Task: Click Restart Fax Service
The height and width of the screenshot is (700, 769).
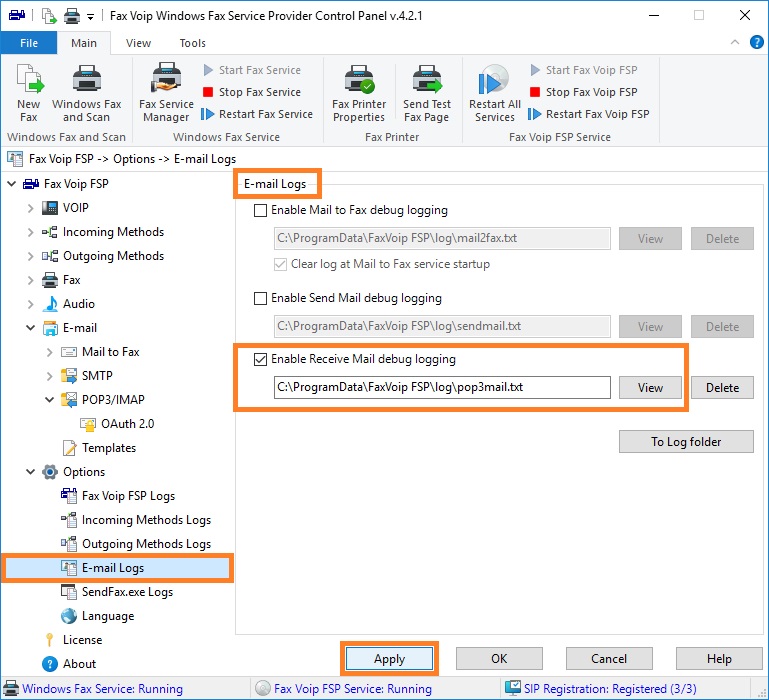Action: coord(257,114)
